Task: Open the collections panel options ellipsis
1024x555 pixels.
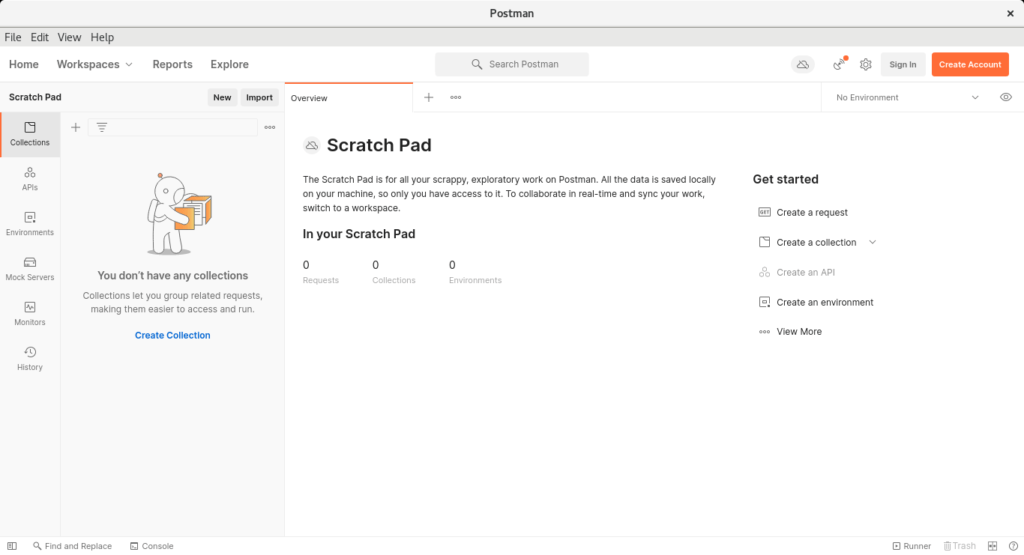Action: pos(270,127)
